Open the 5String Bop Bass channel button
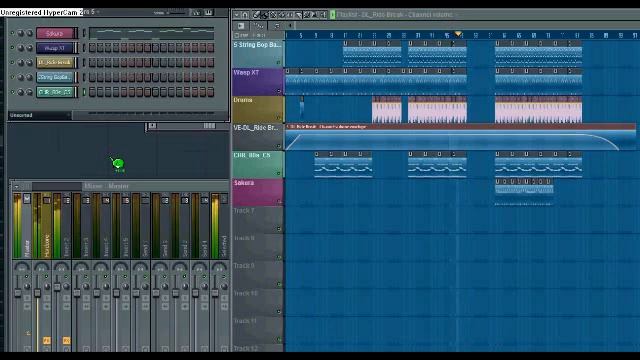The width and height of the screenshot is (640, 360). click(55, 77)
